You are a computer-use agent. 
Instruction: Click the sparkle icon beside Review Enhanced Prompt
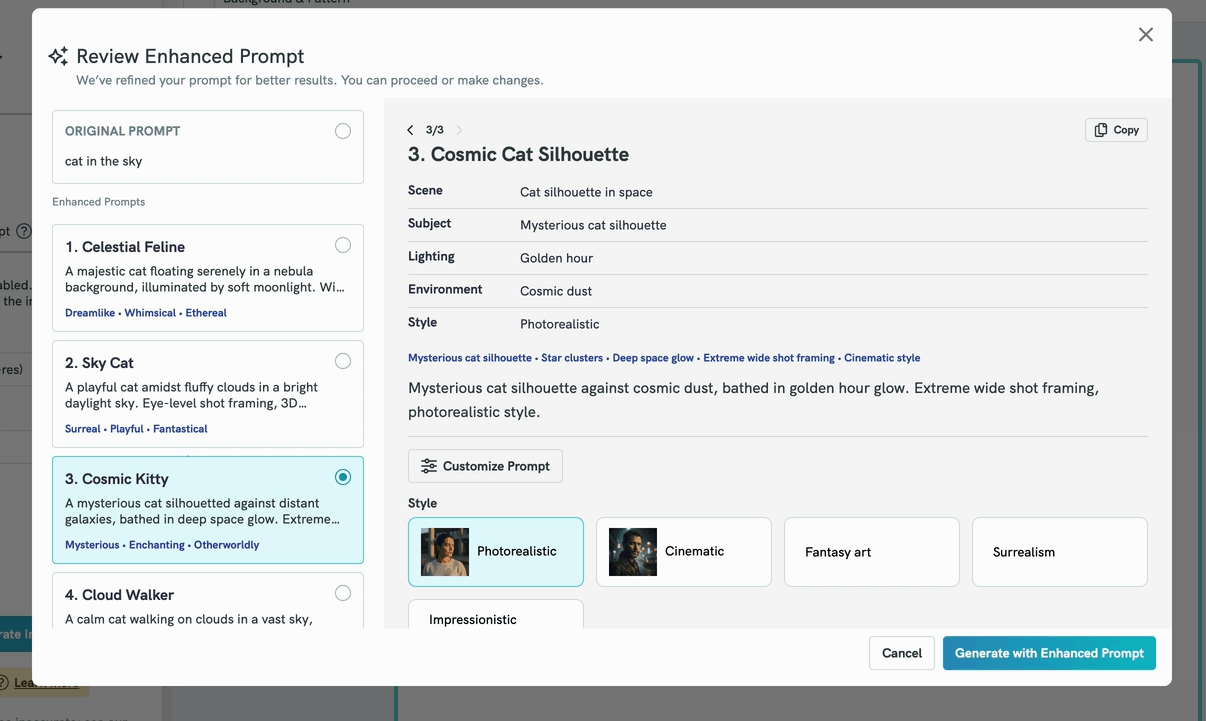[x=58, y=56]
